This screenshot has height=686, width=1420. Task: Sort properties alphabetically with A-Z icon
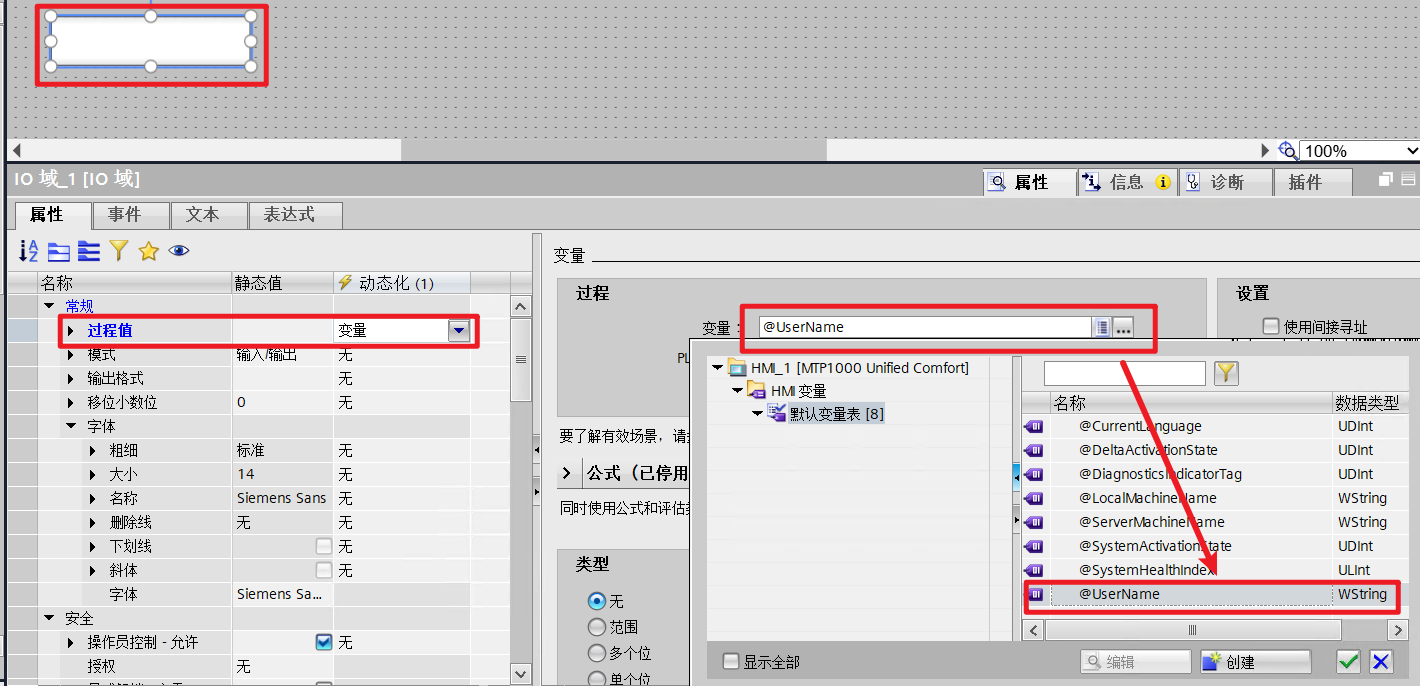point(28,251)
